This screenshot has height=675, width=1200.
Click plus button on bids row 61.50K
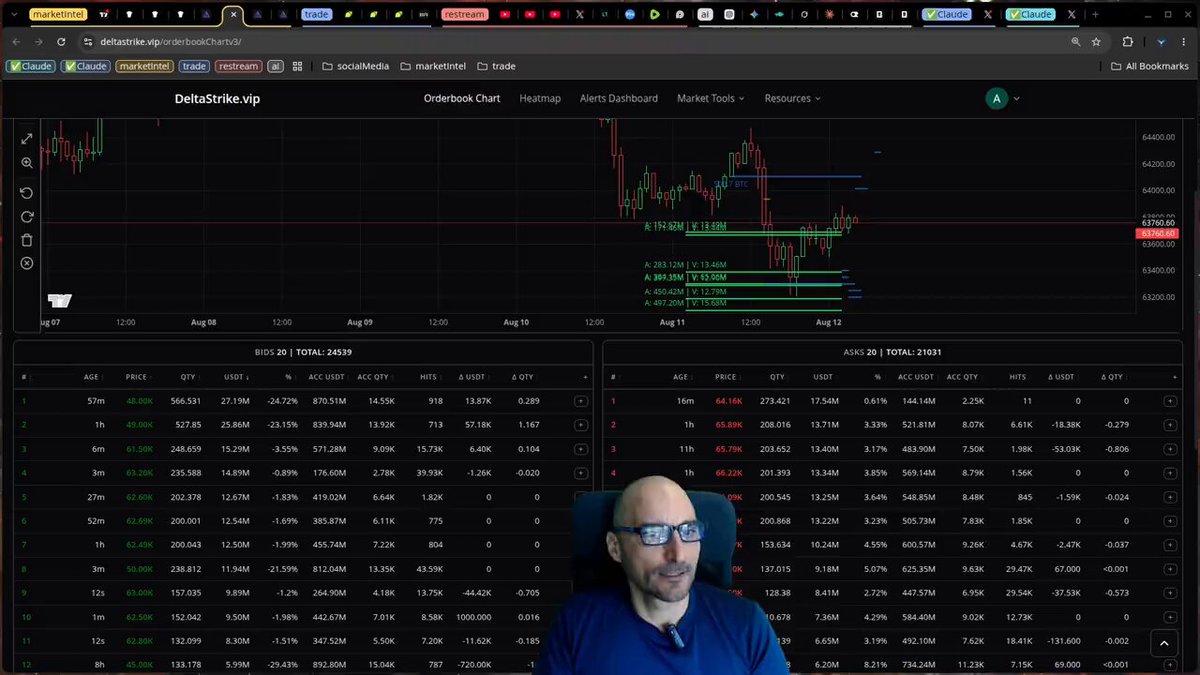point(581,449)
